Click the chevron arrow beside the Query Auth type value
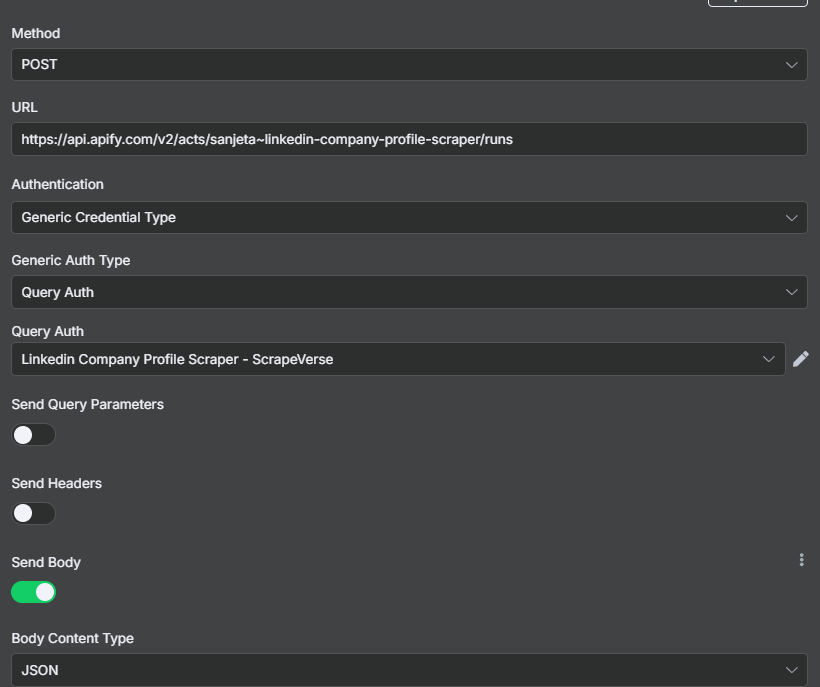Viewport: 820px width, 687px height. (x=791, y=292)
